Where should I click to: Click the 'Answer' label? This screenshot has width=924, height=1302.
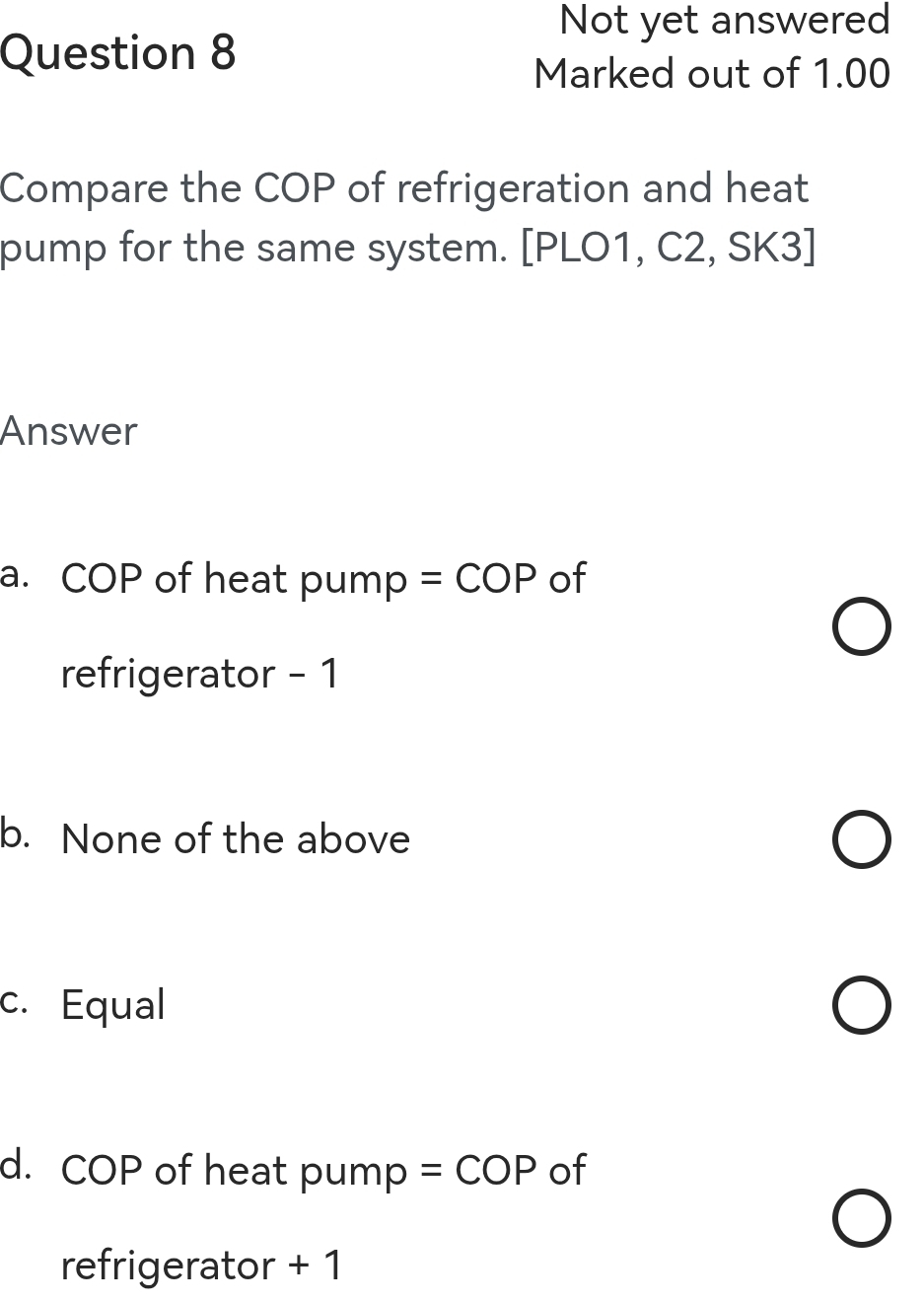(x=68, y=430)
